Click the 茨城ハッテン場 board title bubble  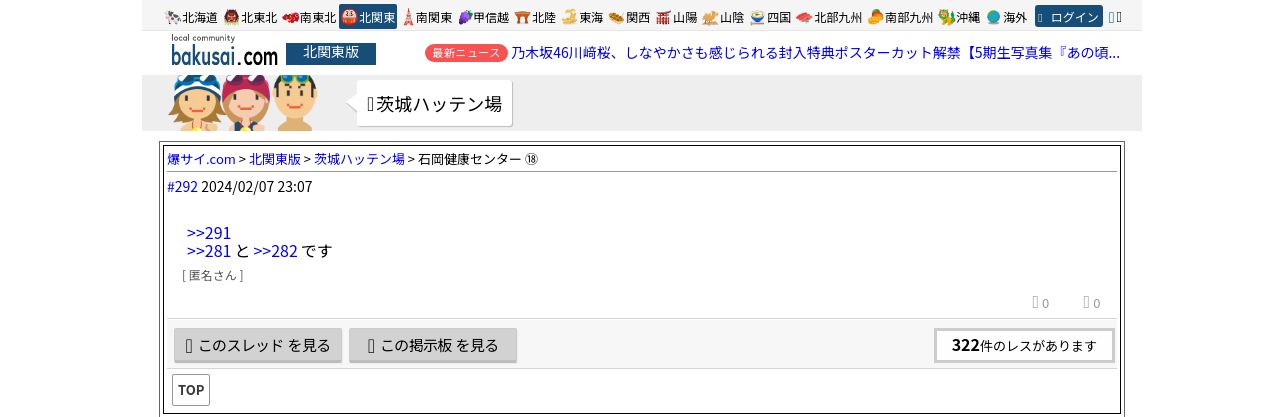[x=434, y=104]
